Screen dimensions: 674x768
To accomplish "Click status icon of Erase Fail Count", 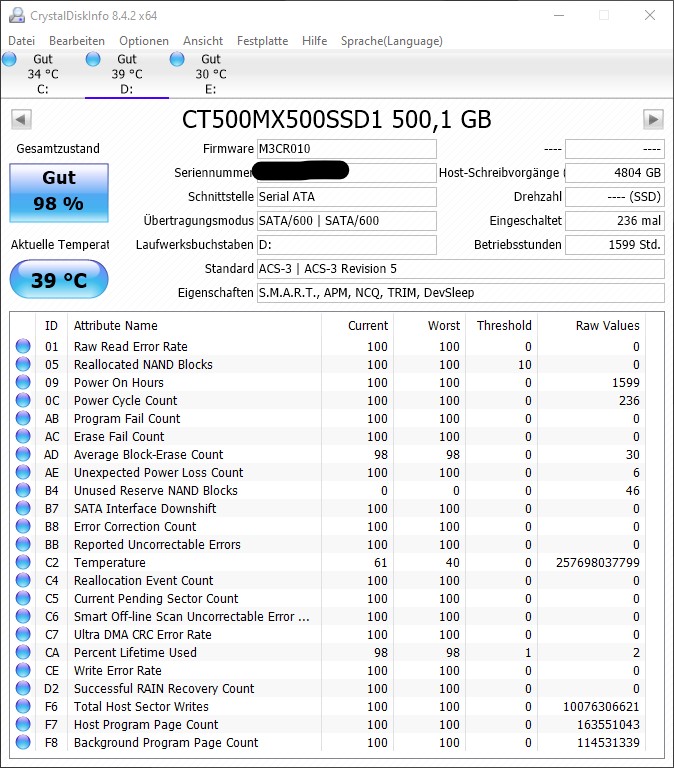I will click(23, 436).
